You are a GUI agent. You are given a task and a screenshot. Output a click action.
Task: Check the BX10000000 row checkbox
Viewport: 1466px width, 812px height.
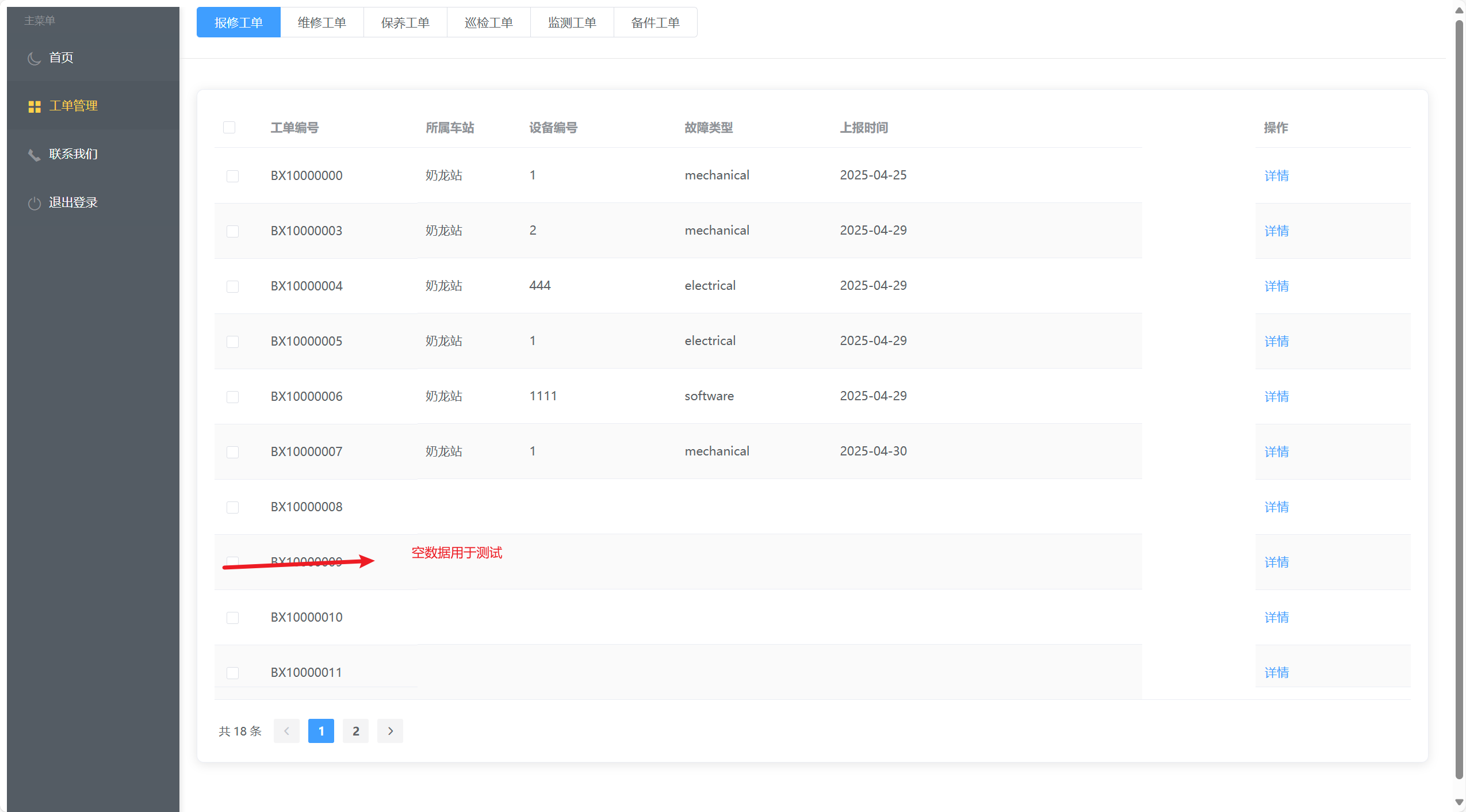(x=232, y=176)
